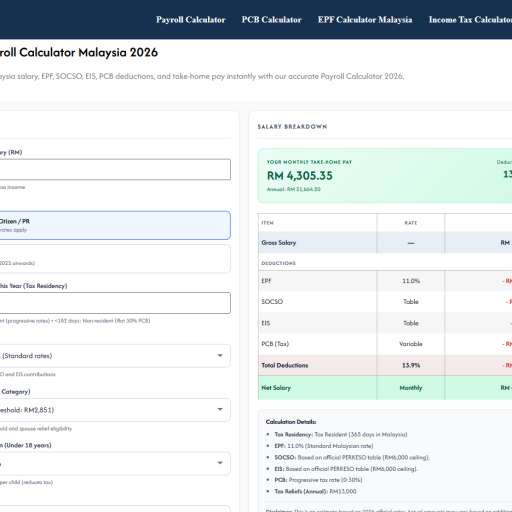Click the RM 4,305.35 take-home pay card
Image resolution: width=512 pixels, height=512 pixels.
coord(385,175)
